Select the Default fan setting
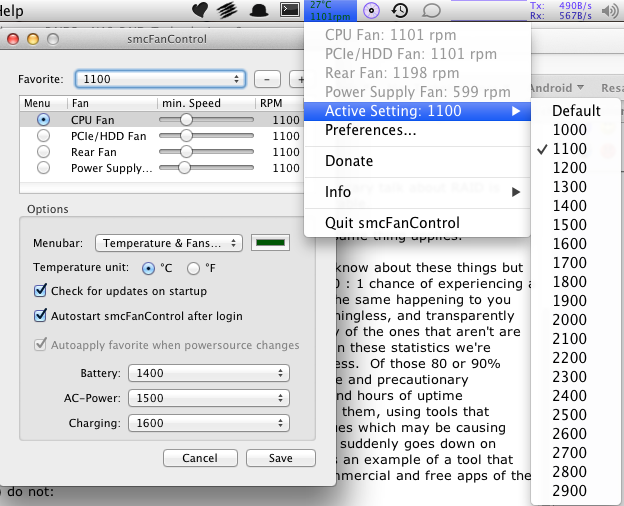 coord(576,111)
